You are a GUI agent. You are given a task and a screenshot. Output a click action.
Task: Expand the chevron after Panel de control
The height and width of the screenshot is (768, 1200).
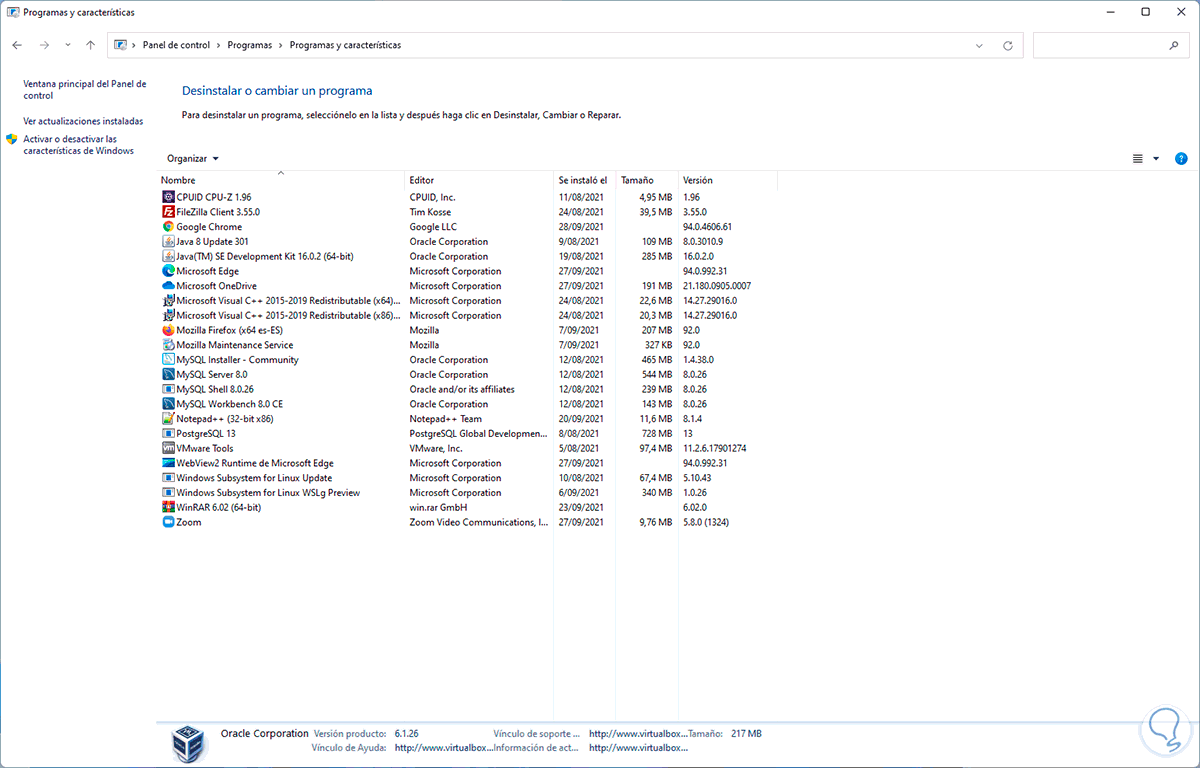pyautogui.click(x=219, y=46)
